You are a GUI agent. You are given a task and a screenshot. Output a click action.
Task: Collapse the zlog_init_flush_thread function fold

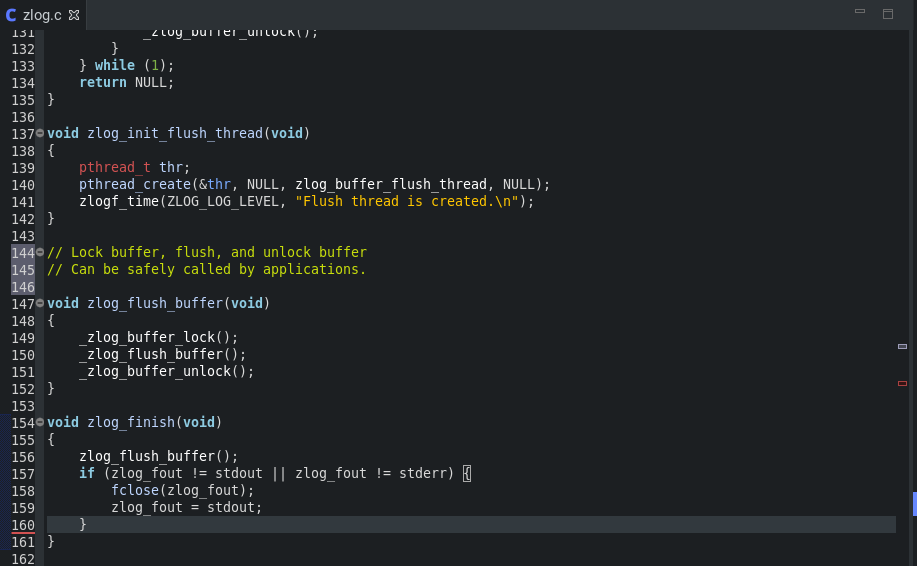tap(40, 134)
